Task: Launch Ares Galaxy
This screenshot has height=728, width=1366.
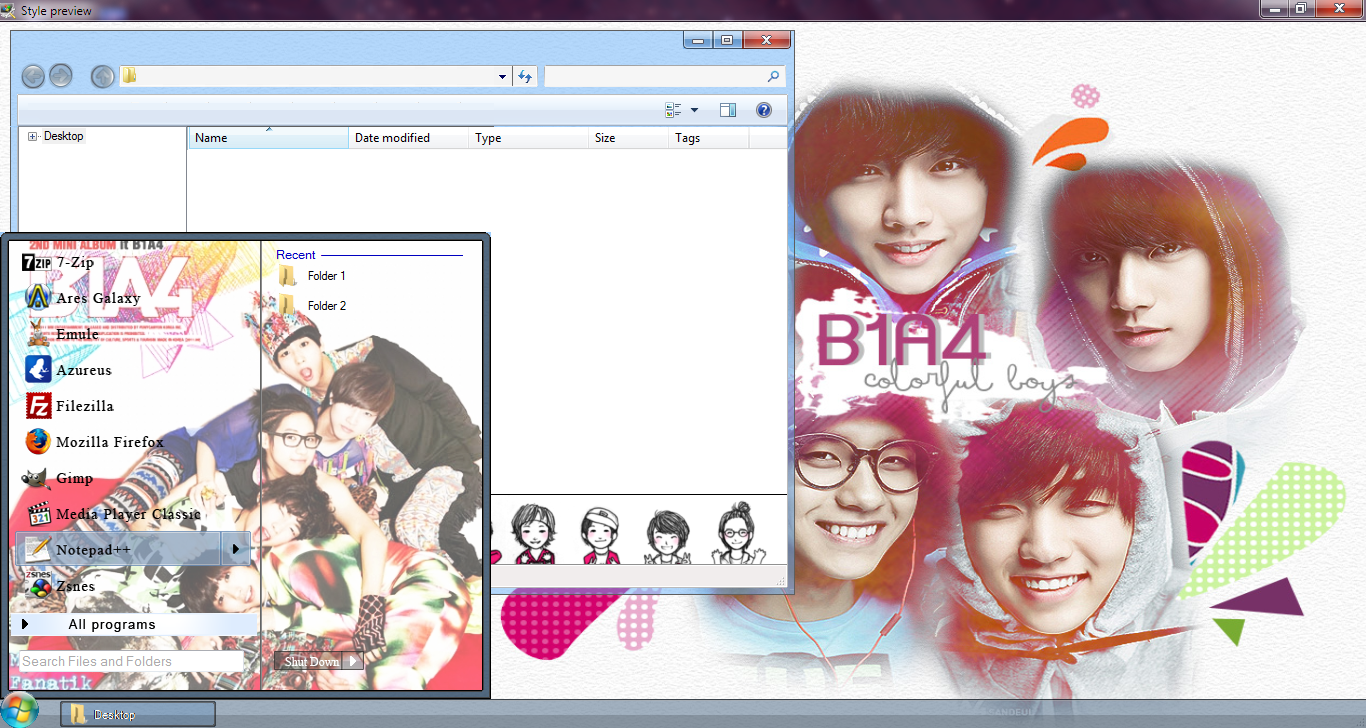Action: pyautogui.click(x=88, y=298)
